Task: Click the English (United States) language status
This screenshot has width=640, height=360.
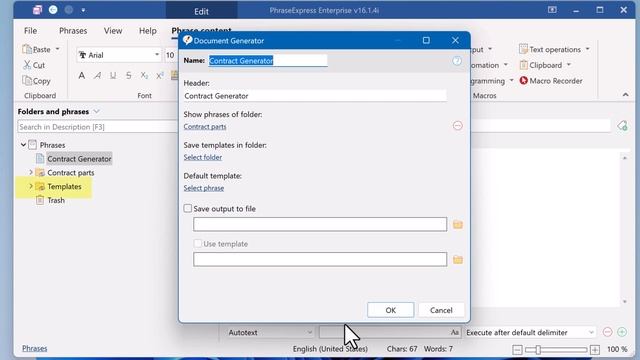Action: [330, 349]
